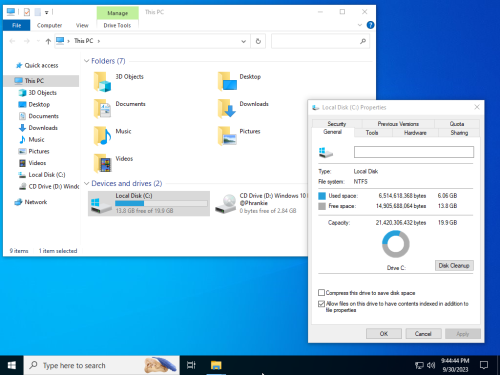Click the New folder quick access icon
The width and height of the screenshot is (500, 375).
point(38,12)
